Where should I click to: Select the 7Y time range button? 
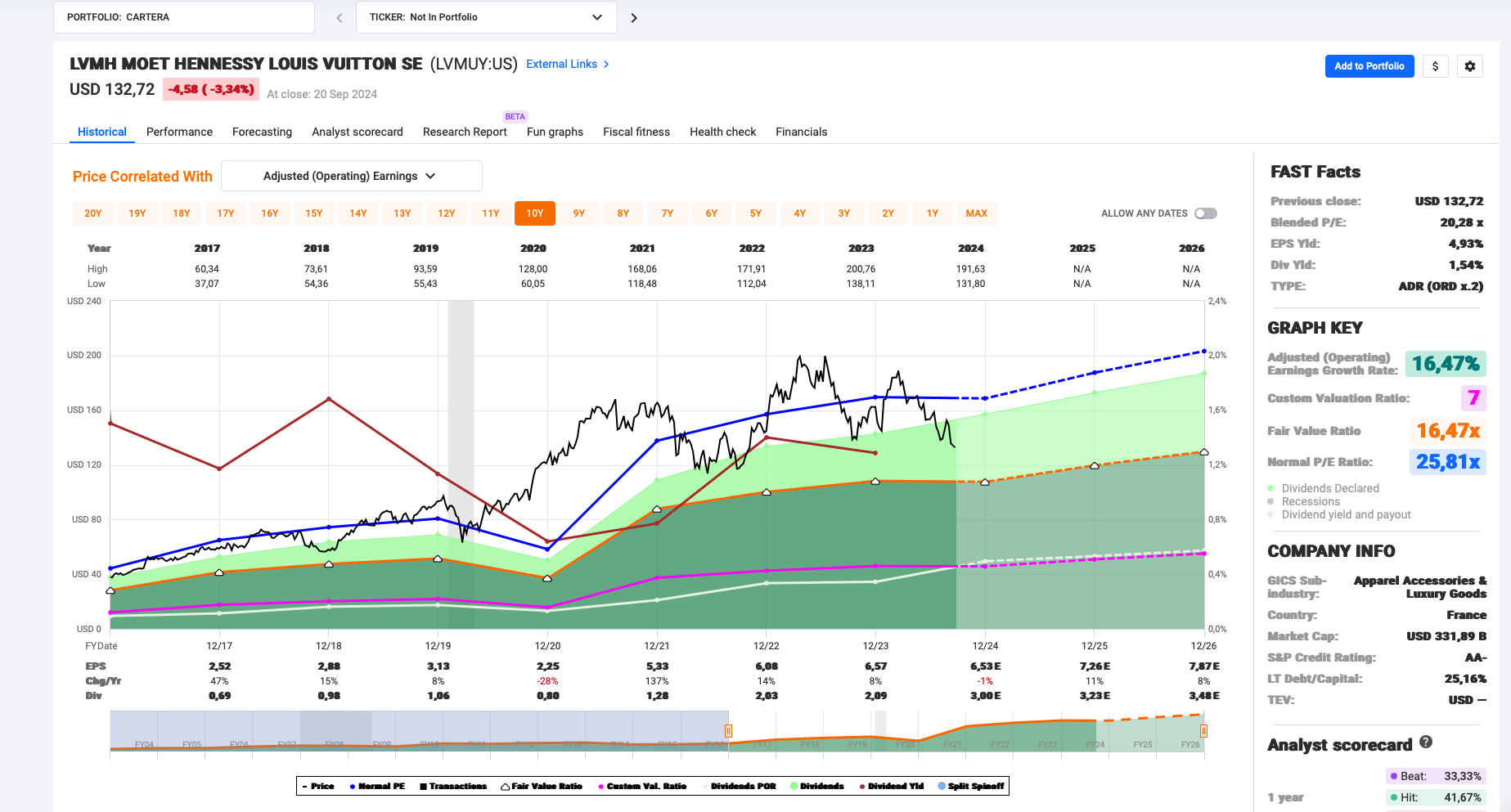668,213
